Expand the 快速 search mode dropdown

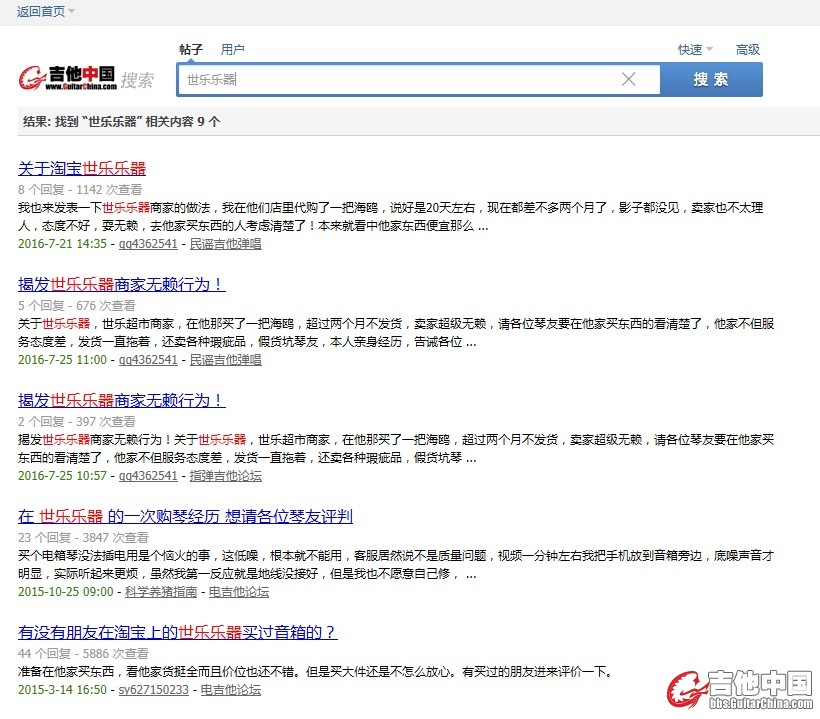coord(695,49)
